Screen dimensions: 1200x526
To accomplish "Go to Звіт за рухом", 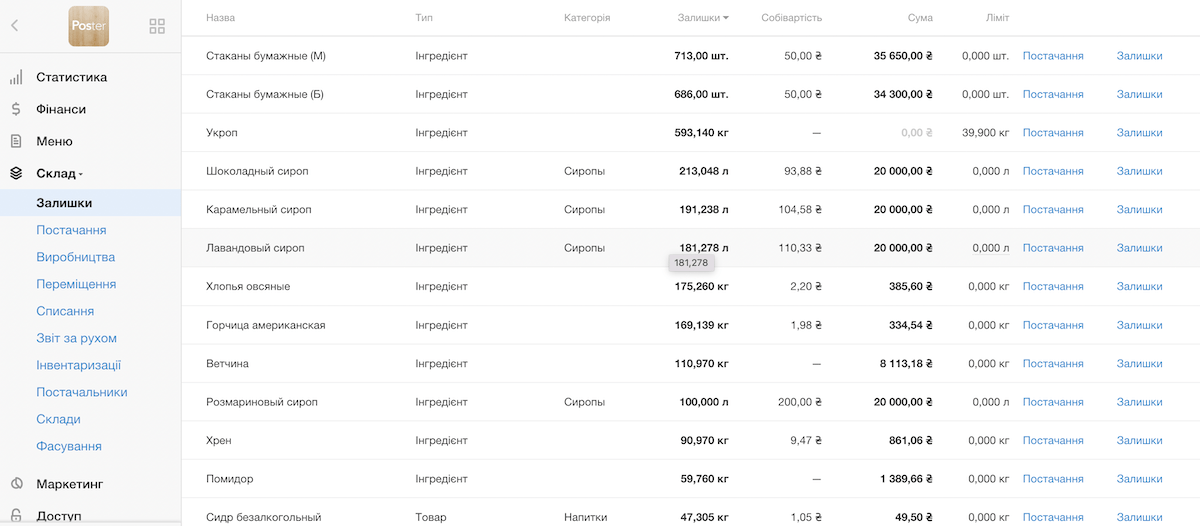I will point(76,338).
